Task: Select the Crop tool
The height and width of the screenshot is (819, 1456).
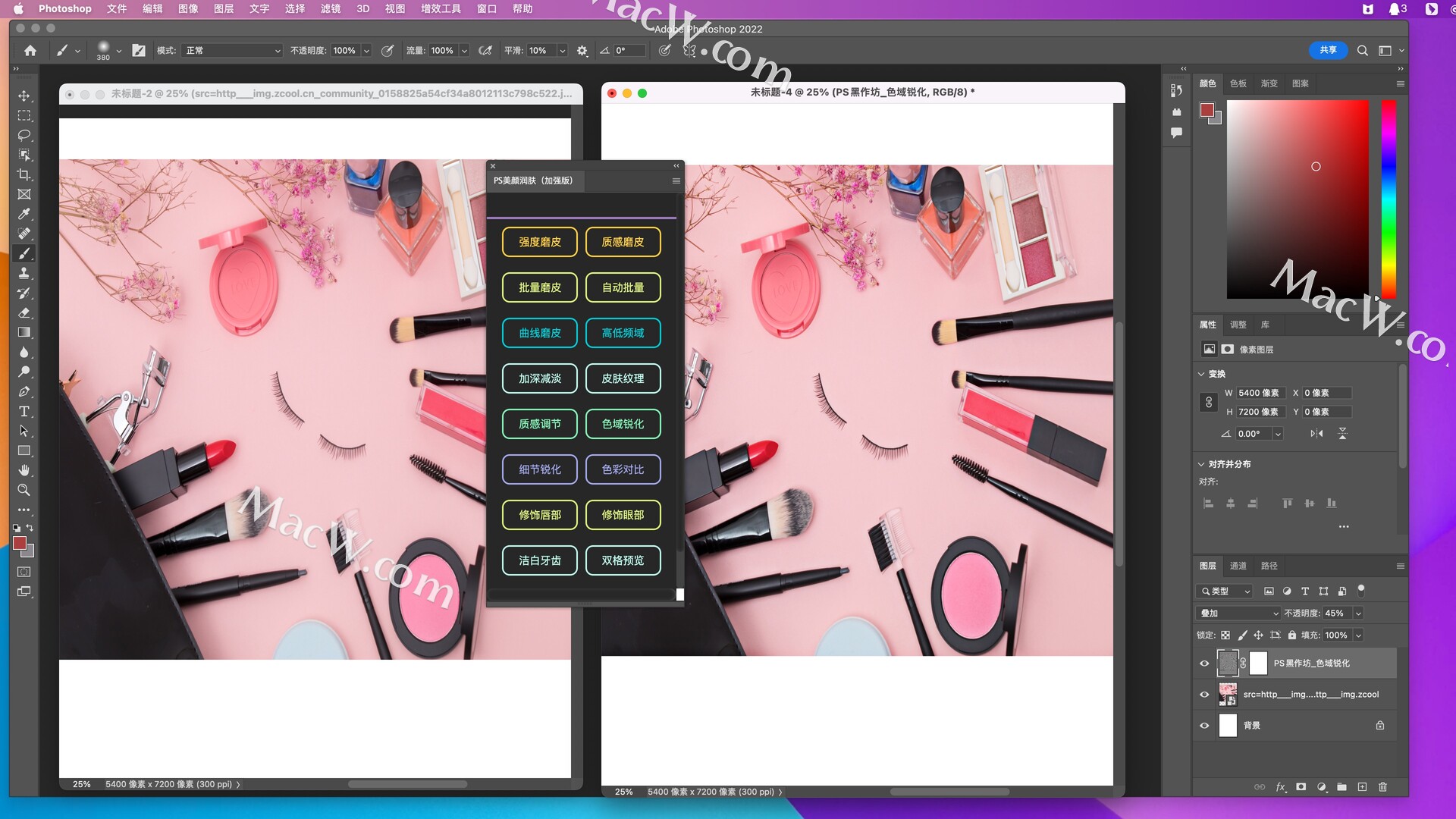Action: [x=24, y=174]
